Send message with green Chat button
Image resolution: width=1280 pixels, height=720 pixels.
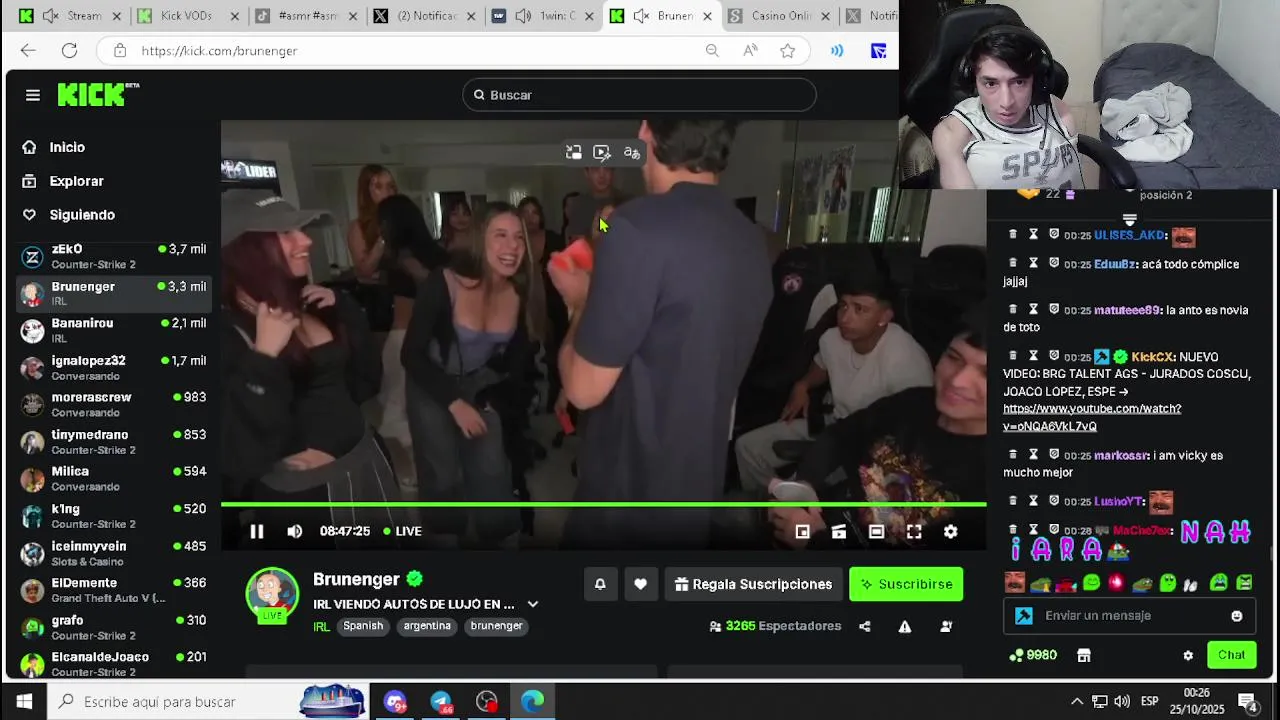(x=1231, y=655)
